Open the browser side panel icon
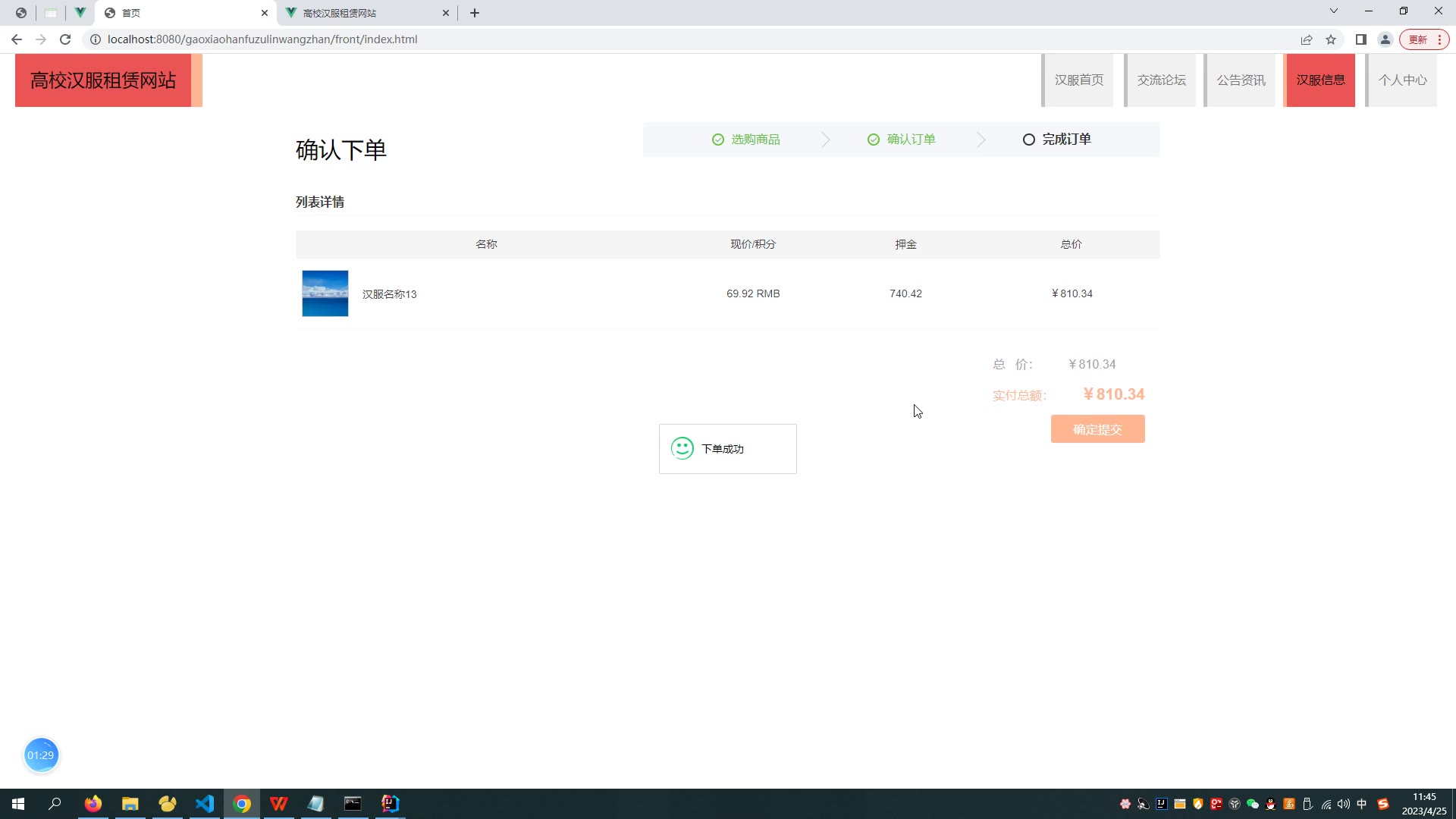1456x819 pixels. [1361, 39]
